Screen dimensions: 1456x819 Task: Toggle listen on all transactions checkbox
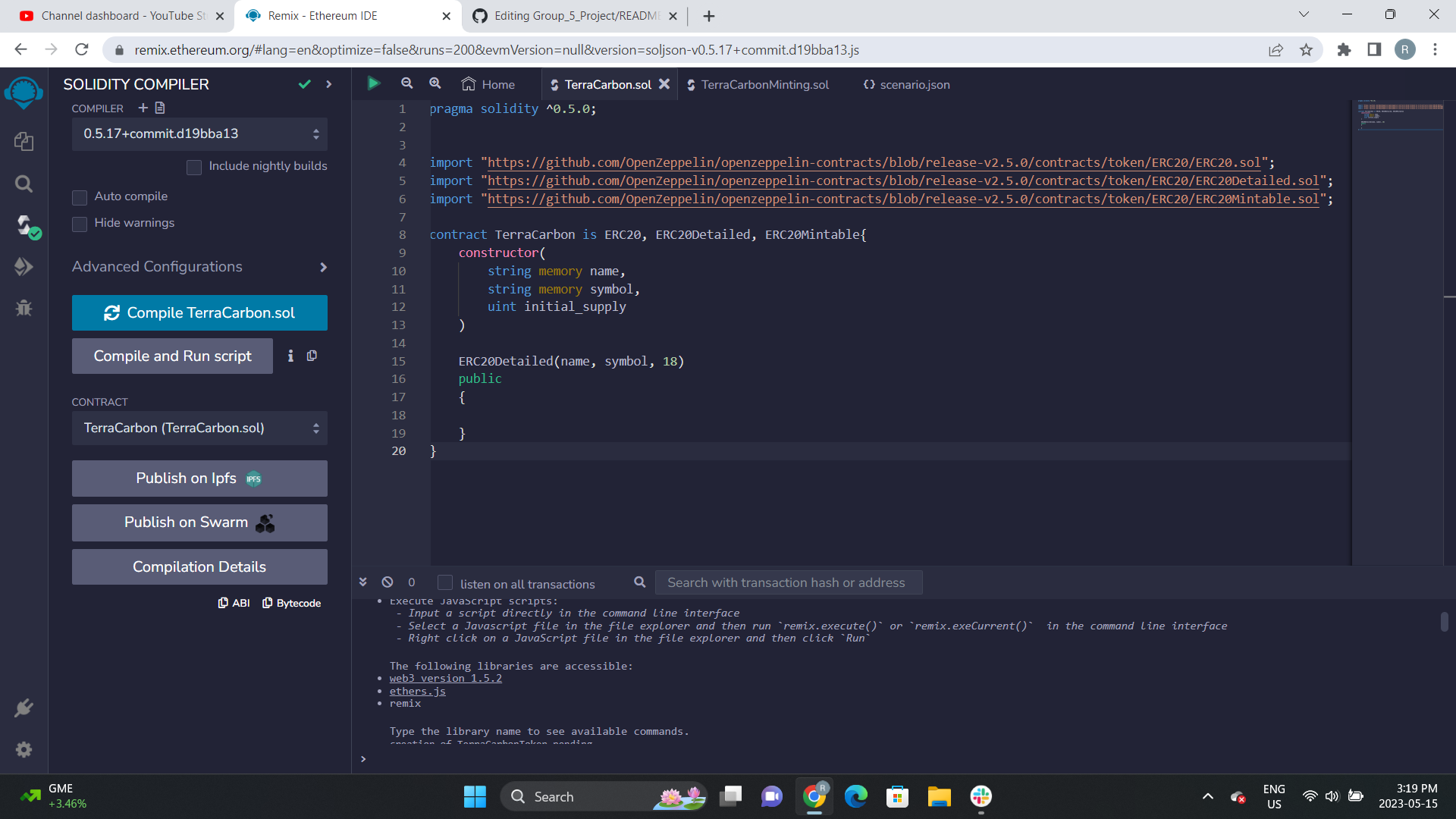pyautogui.click(x=445, y=582)
